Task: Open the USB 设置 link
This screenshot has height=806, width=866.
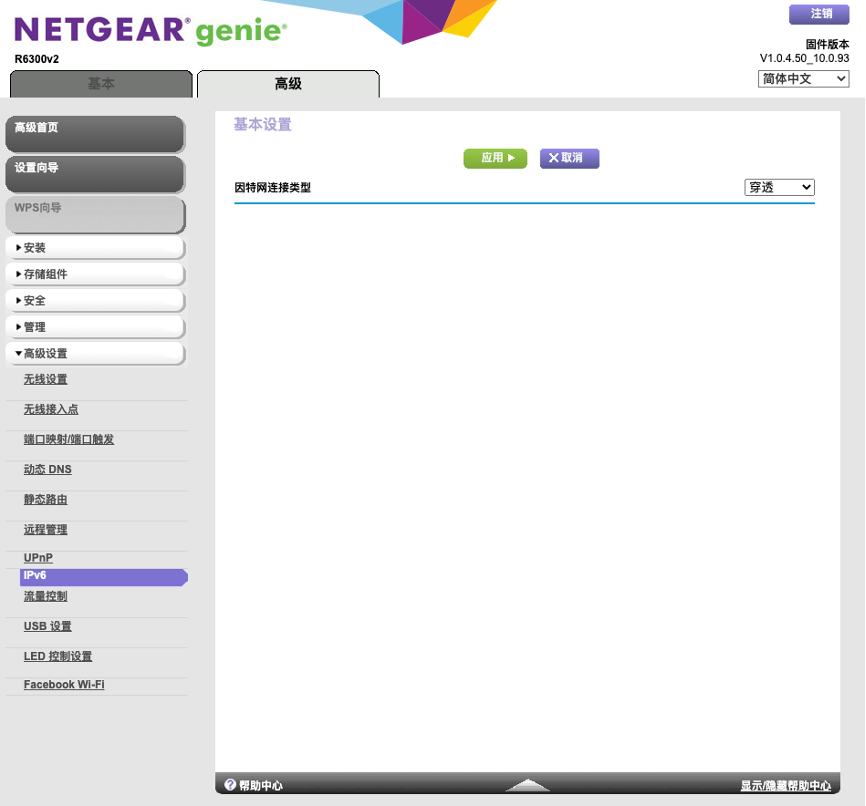Action: coord(47,626)
